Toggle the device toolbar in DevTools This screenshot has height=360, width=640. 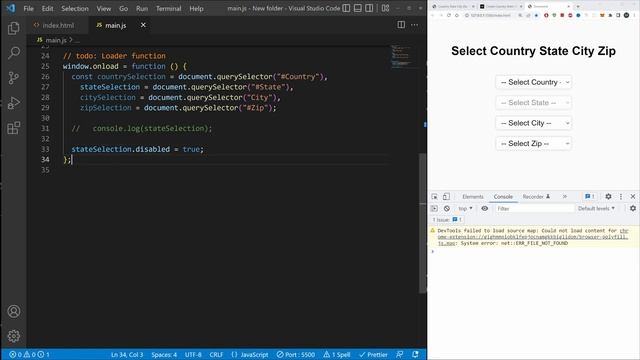446,196
